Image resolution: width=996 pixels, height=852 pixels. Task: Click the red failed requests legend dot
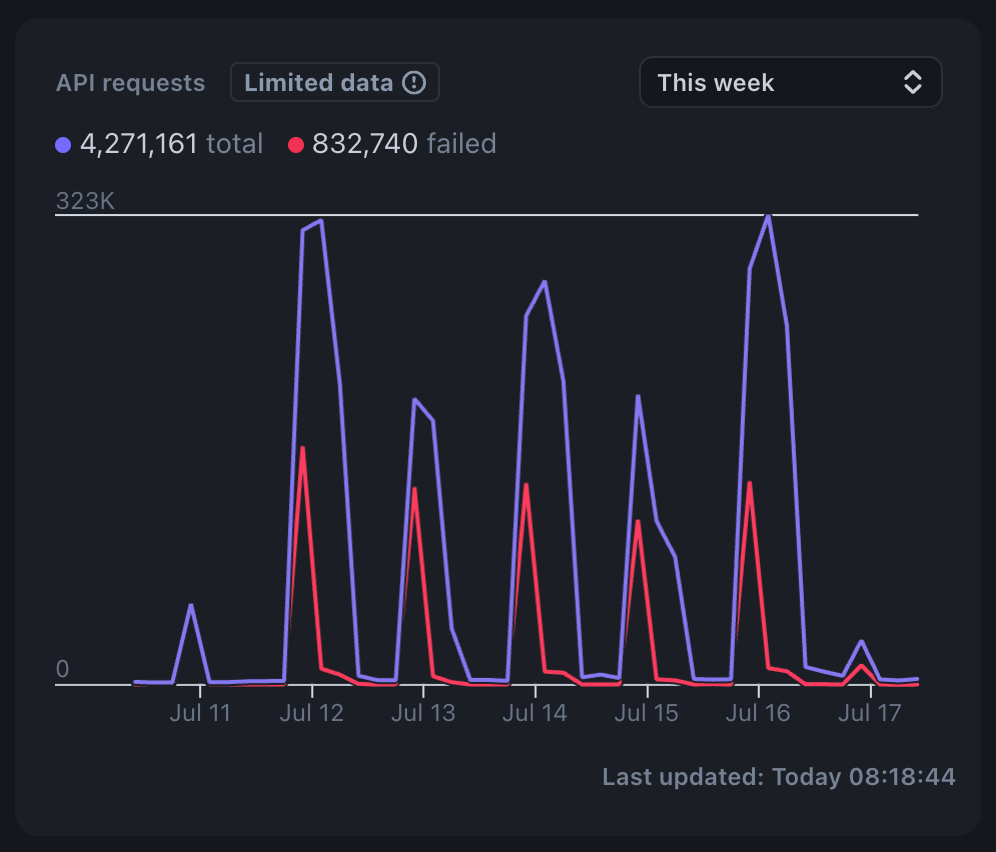[x=296, y=145]
